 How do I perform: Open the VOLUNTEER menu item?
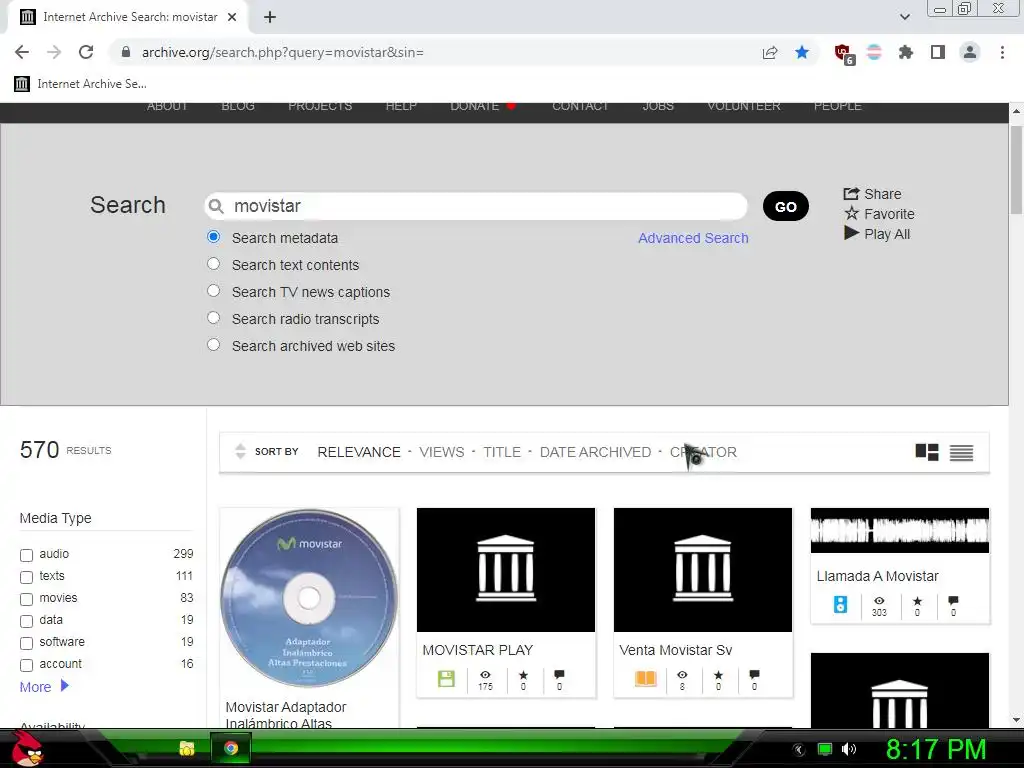click(x=744, y=106)
